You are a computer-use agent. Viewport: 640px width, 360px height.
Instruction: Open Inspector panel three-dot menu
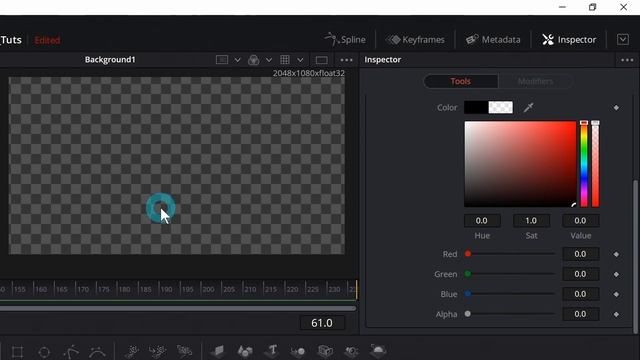click(627, 60)
